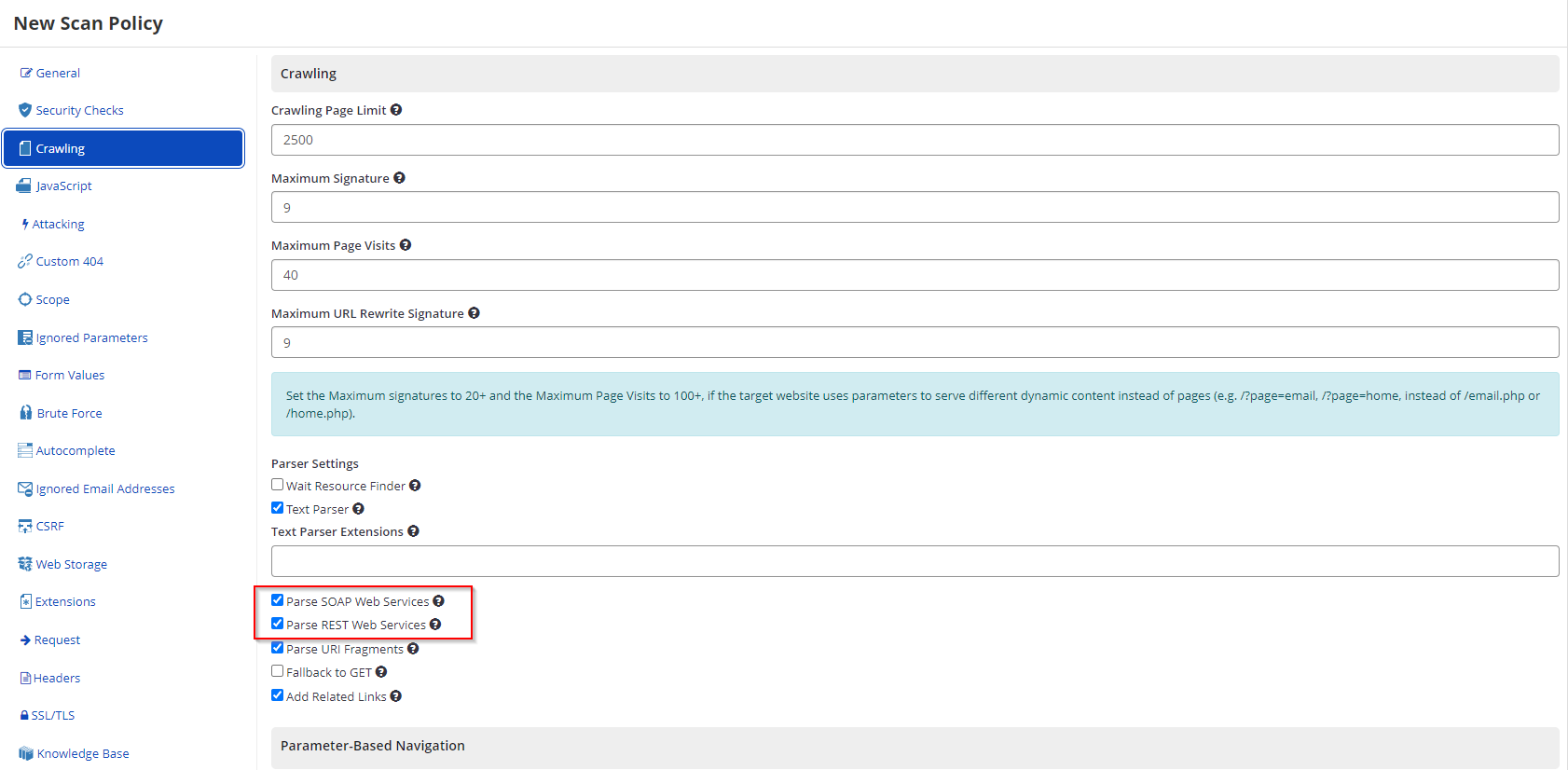This screenshot has width=1568, height=770.
Task: Click help icon for Maximum URL Rewrite Signature
Action: pyautogui.click(x=474, y=313)
